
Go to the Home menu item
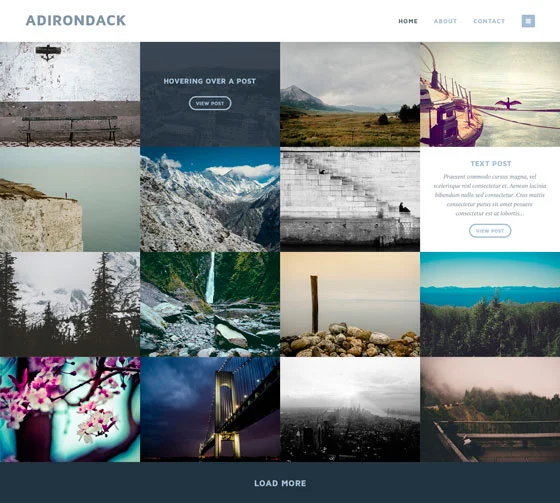coord(408,21)
